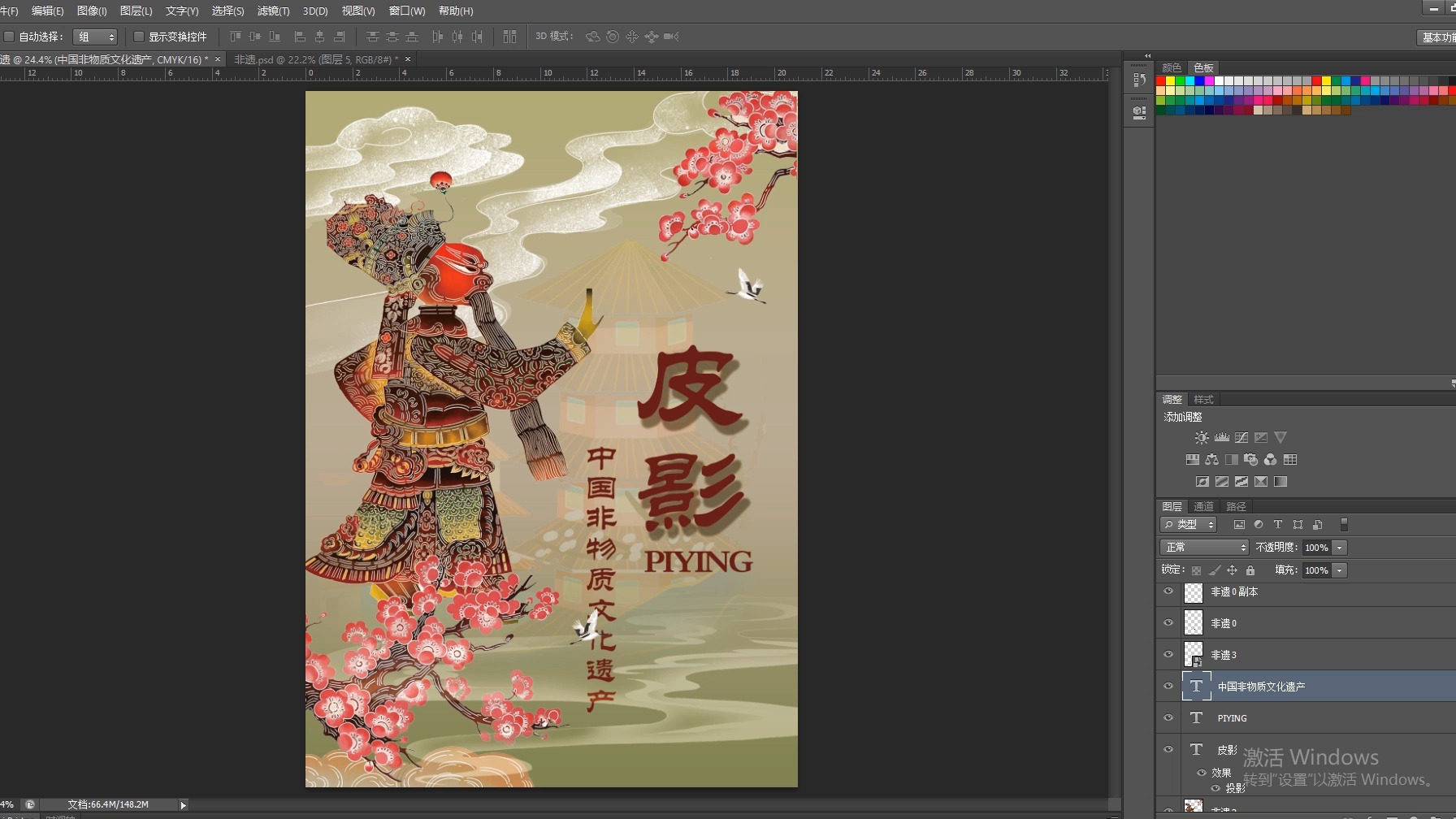
Task: Close the 非遗.psd document tab
Action: (x=408, y=59)
